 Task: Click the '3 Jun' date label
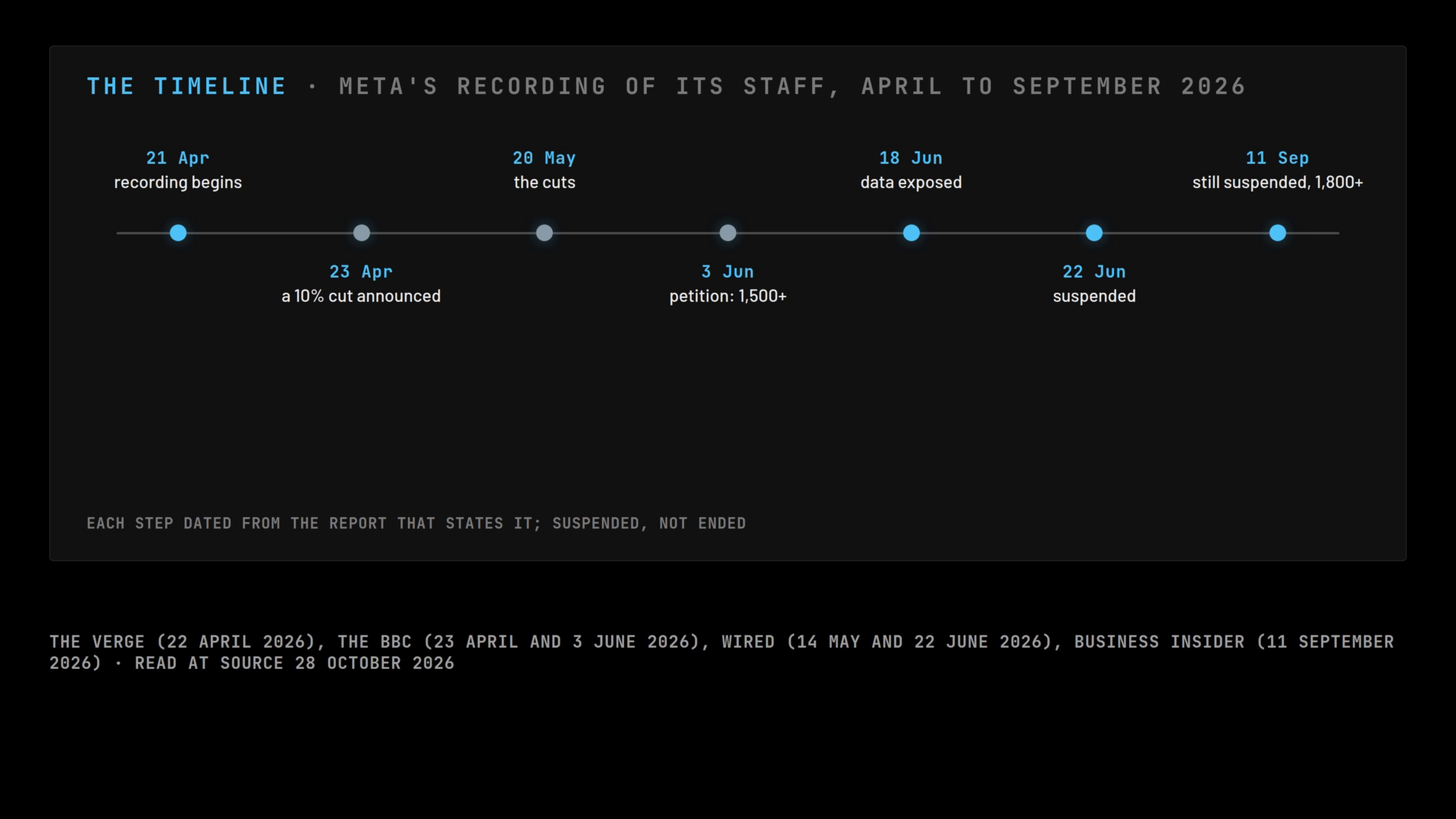(x=728, y=271)
